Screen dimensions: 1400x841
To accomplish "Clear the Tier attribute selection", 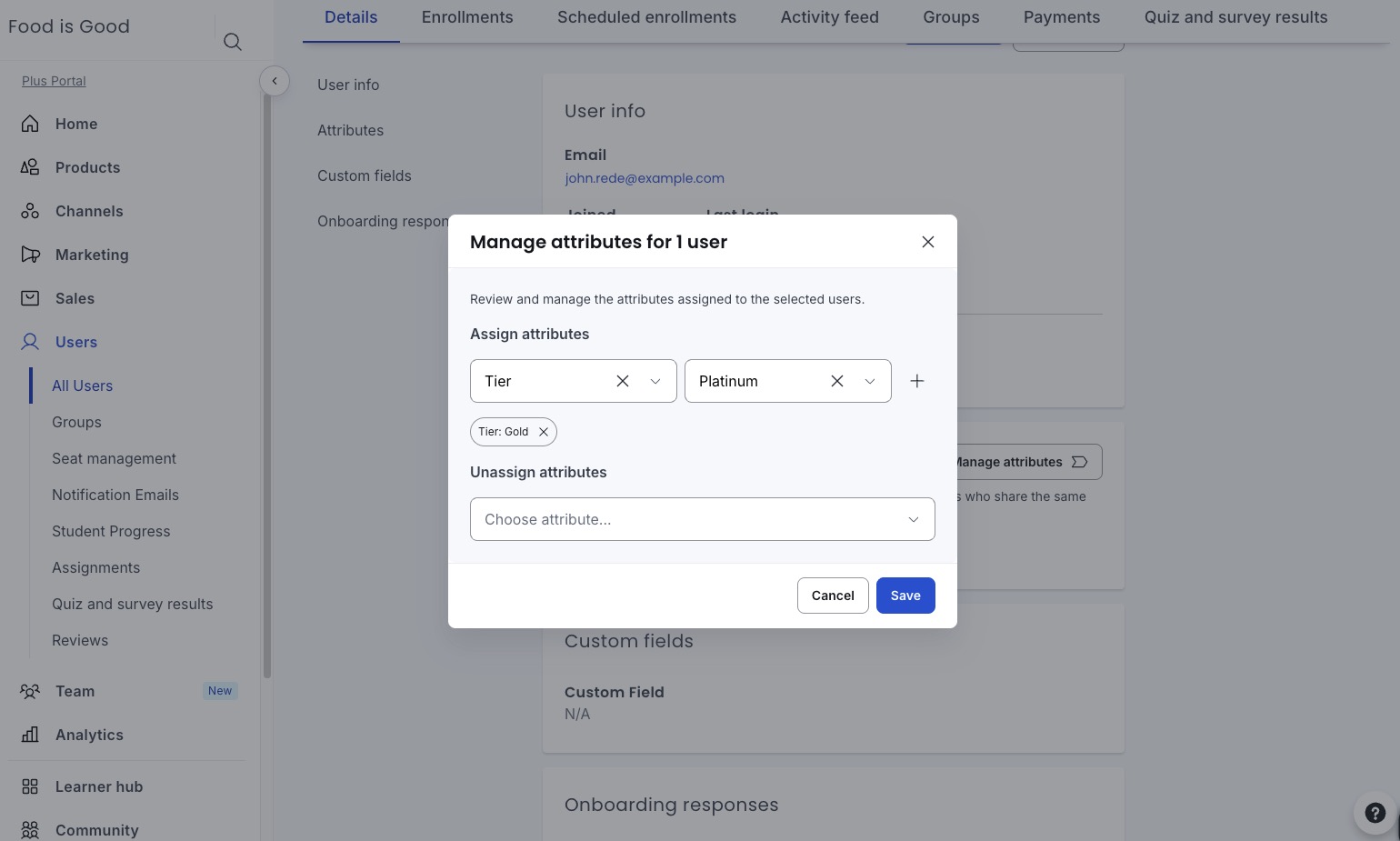I will pyautogui.click(x=623, y=381).
